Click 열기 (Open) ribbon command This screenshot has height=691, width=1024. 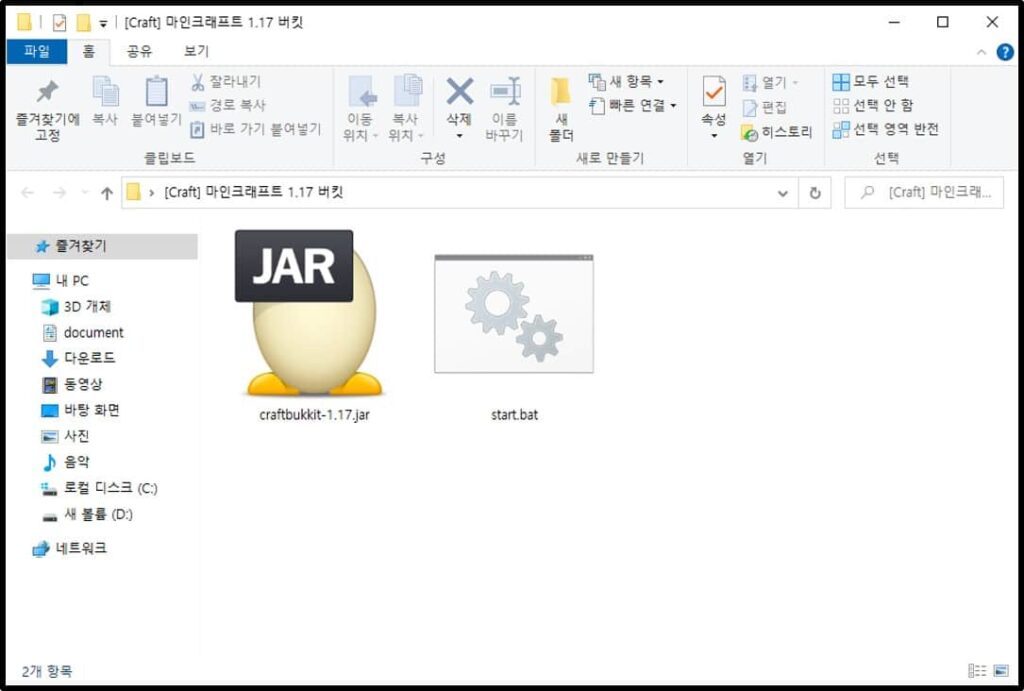(771, 82)
